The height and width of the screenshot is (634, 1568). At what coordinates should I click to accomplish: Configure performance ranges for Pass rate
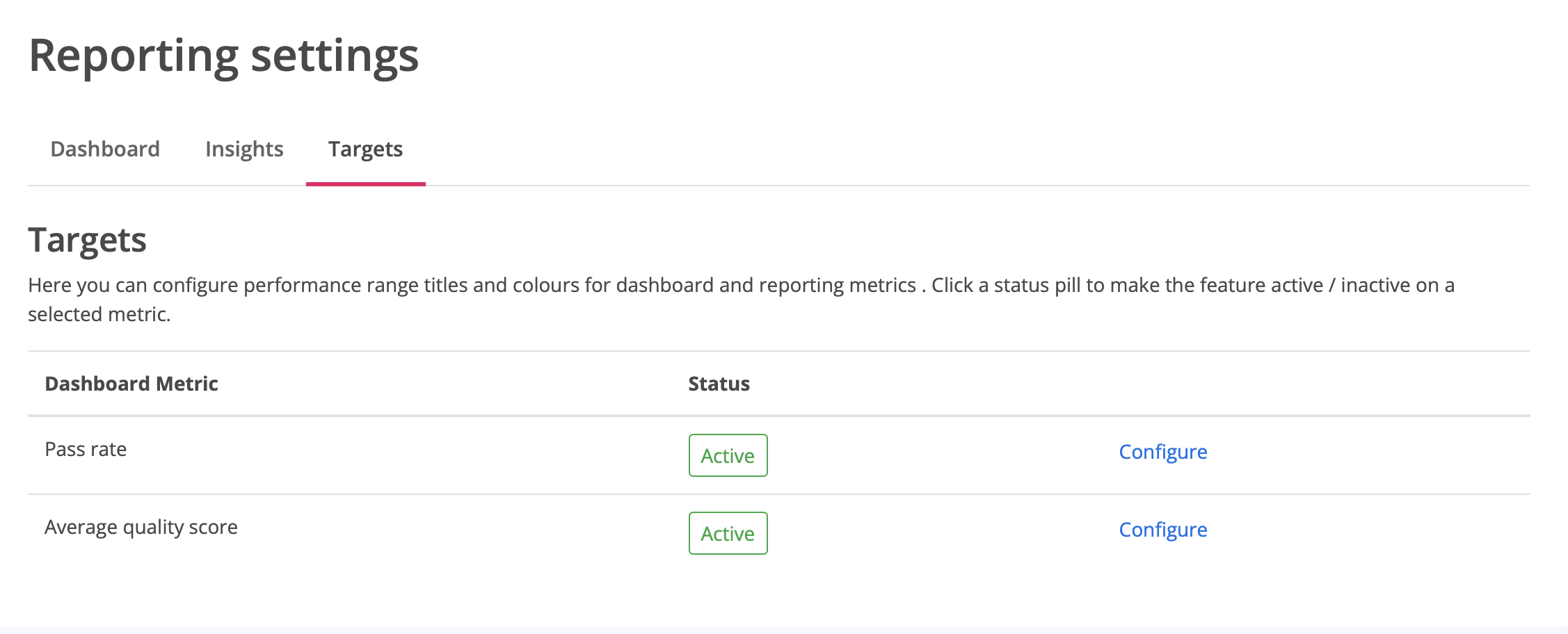1162,452
